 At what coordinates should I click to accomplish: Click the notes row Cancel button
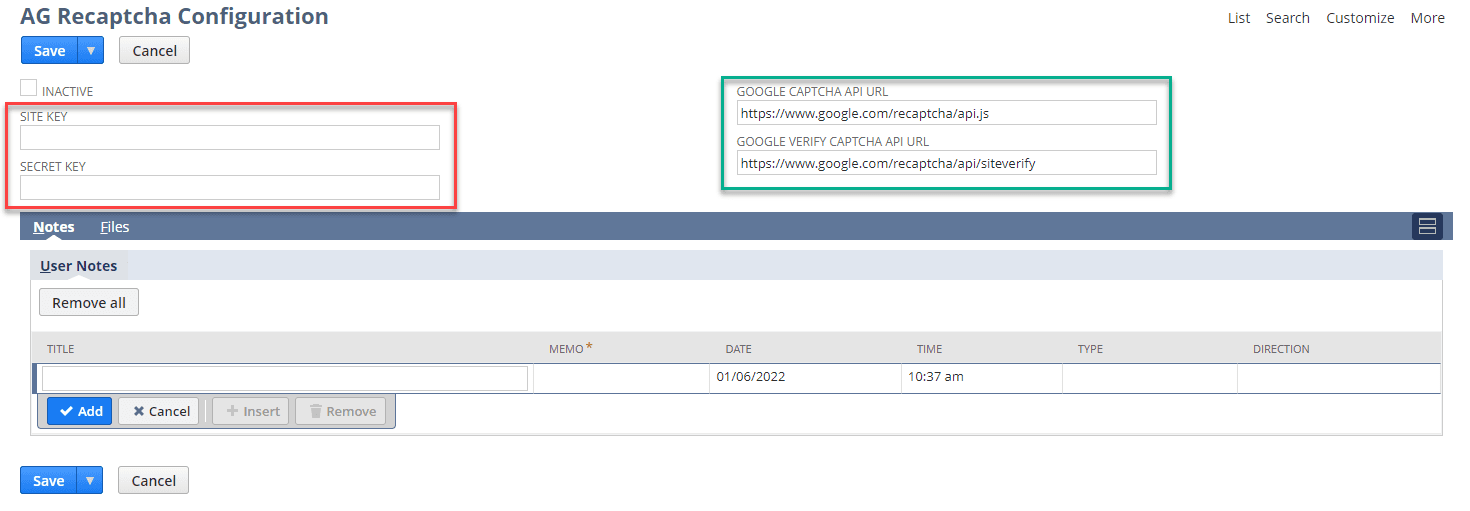160,411
